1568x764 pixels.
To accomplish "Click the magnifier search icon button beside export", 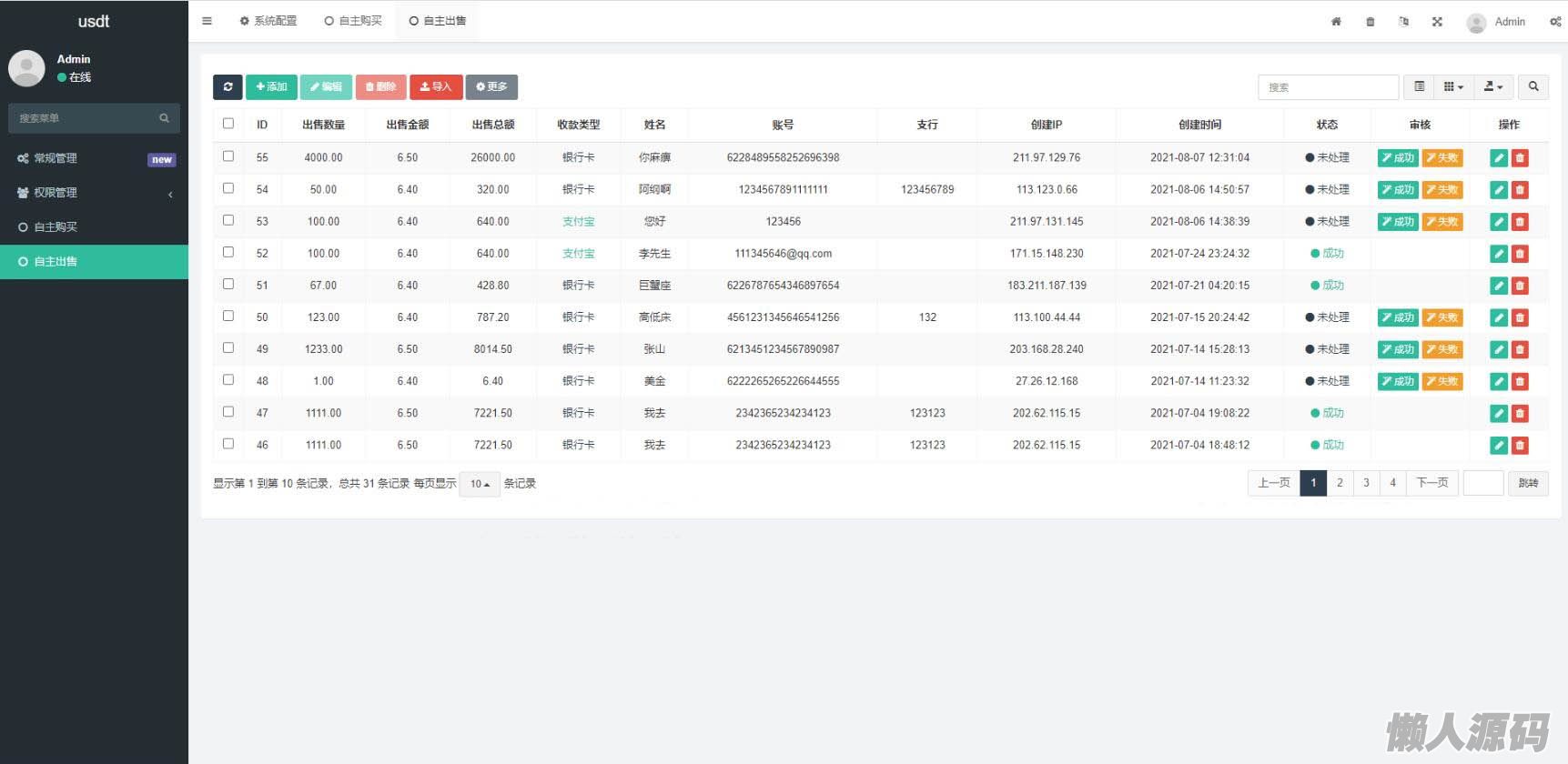I will [x=1533, y=86].
